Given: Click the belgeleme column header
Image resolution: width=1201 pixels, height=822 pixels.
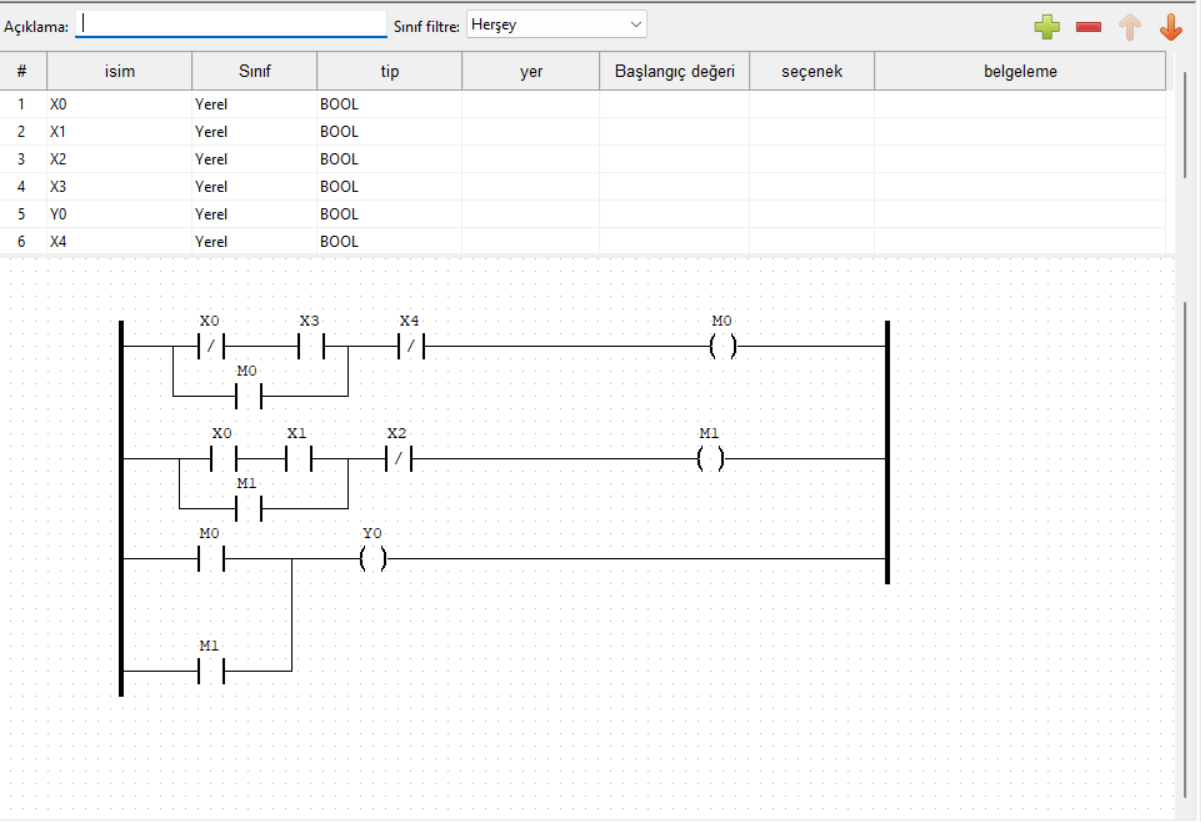Looking at the screenshot, I should click(x=1019, y=71).
